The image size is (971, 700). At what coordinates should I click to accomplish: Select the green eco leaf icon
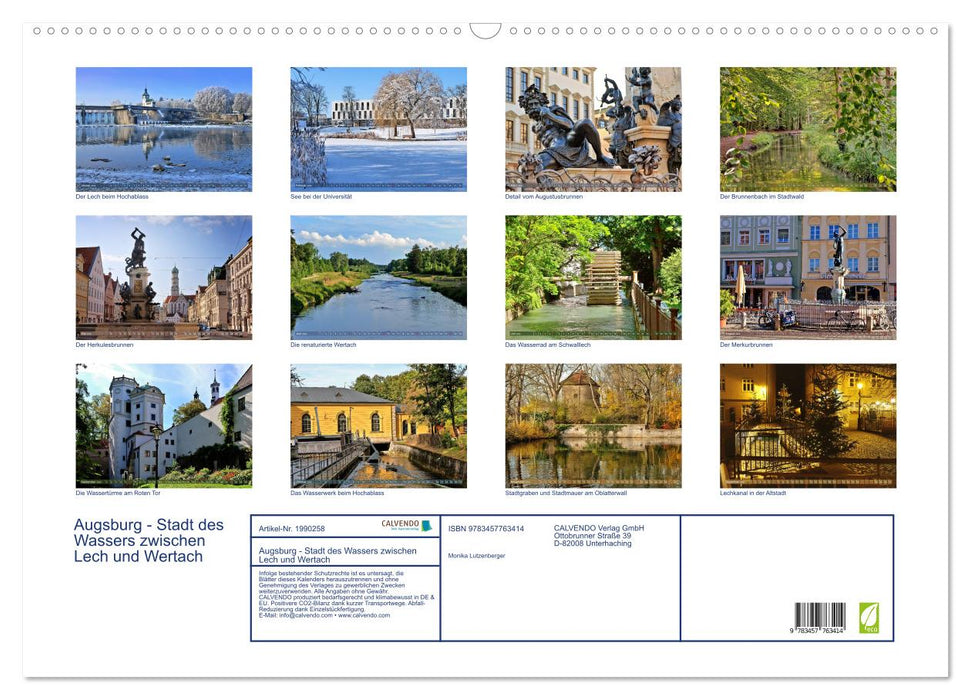867,615
